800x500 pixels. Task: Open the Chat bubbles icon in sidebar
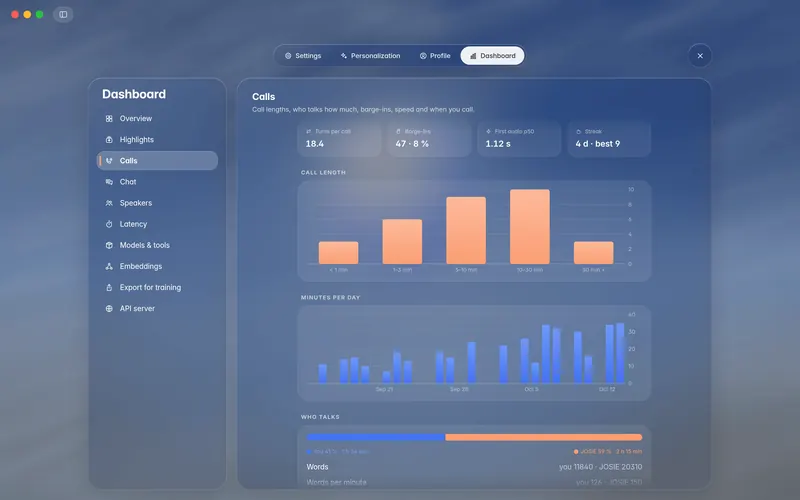click(109, 182)
